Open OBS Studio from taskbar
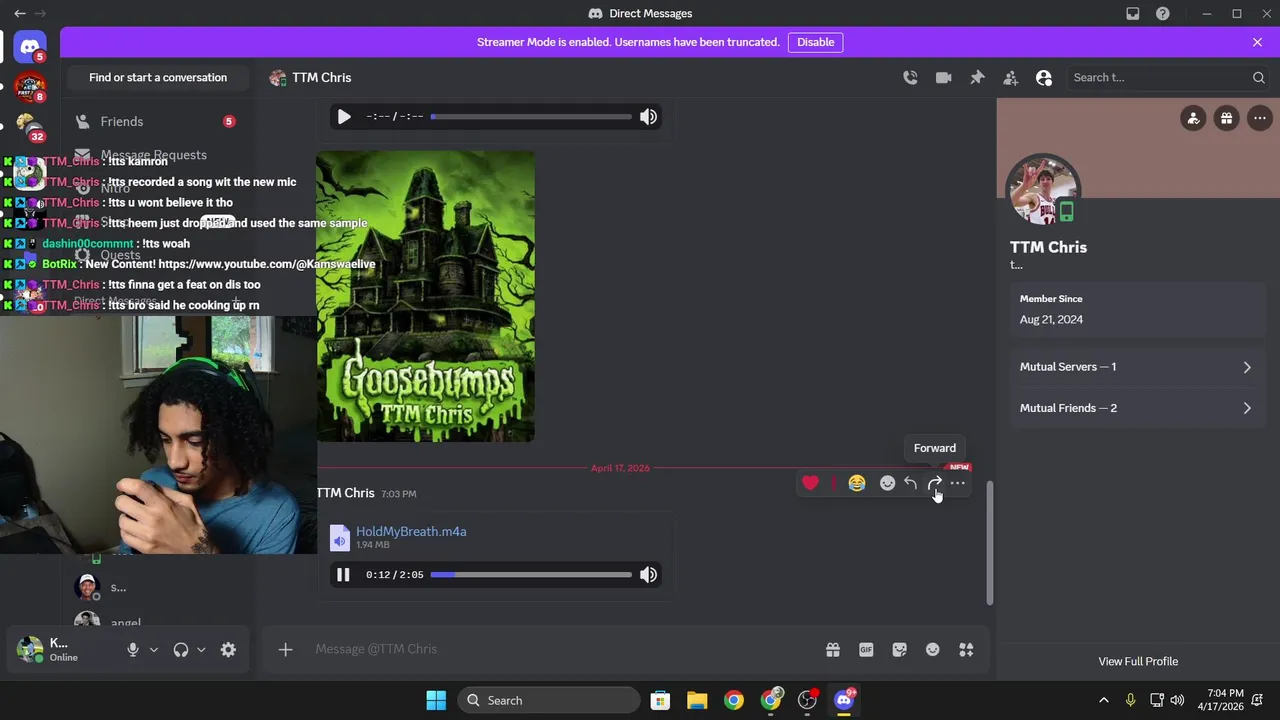The width and height of the screenshot is (1280, 720). coord(808,700)
